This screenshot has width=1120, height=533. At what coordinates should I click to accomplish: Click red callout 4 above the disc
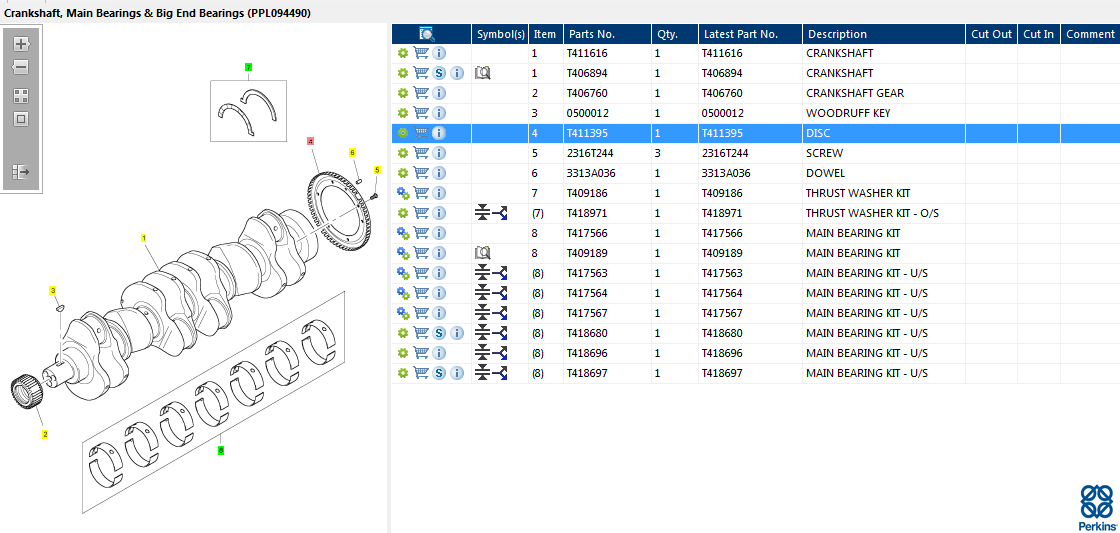pyautogui.click(x=310, y=141)
